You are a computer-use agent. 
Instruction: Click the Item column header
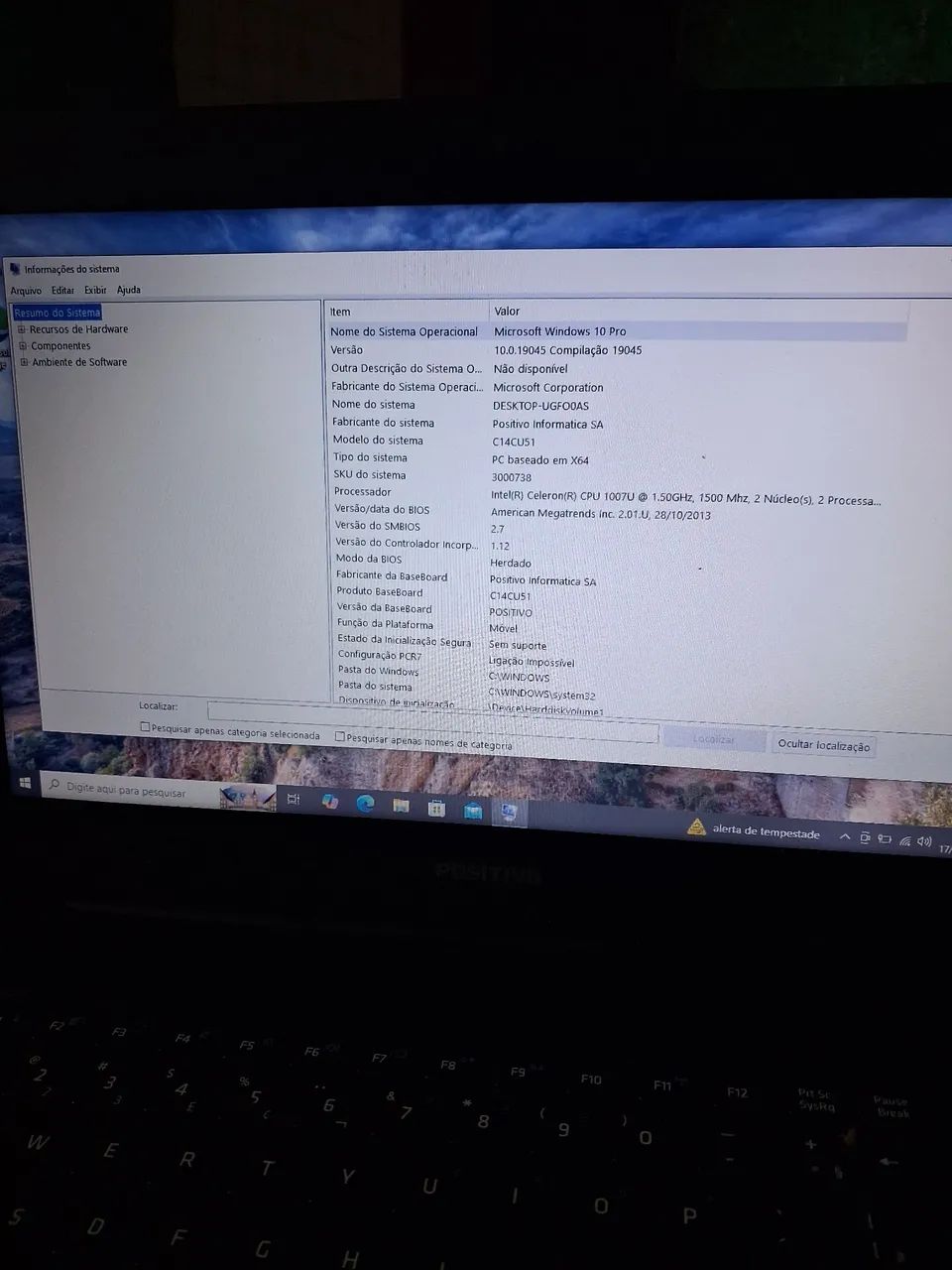point(407,312)
